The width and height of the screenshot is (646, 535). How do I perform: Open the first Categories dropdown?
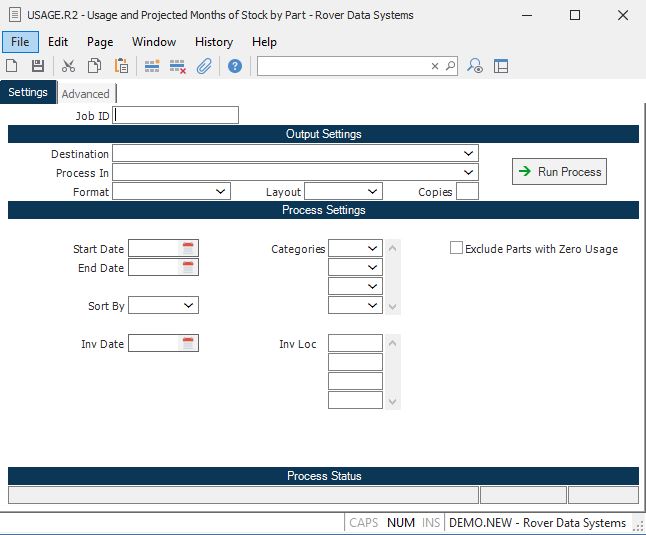372,248
